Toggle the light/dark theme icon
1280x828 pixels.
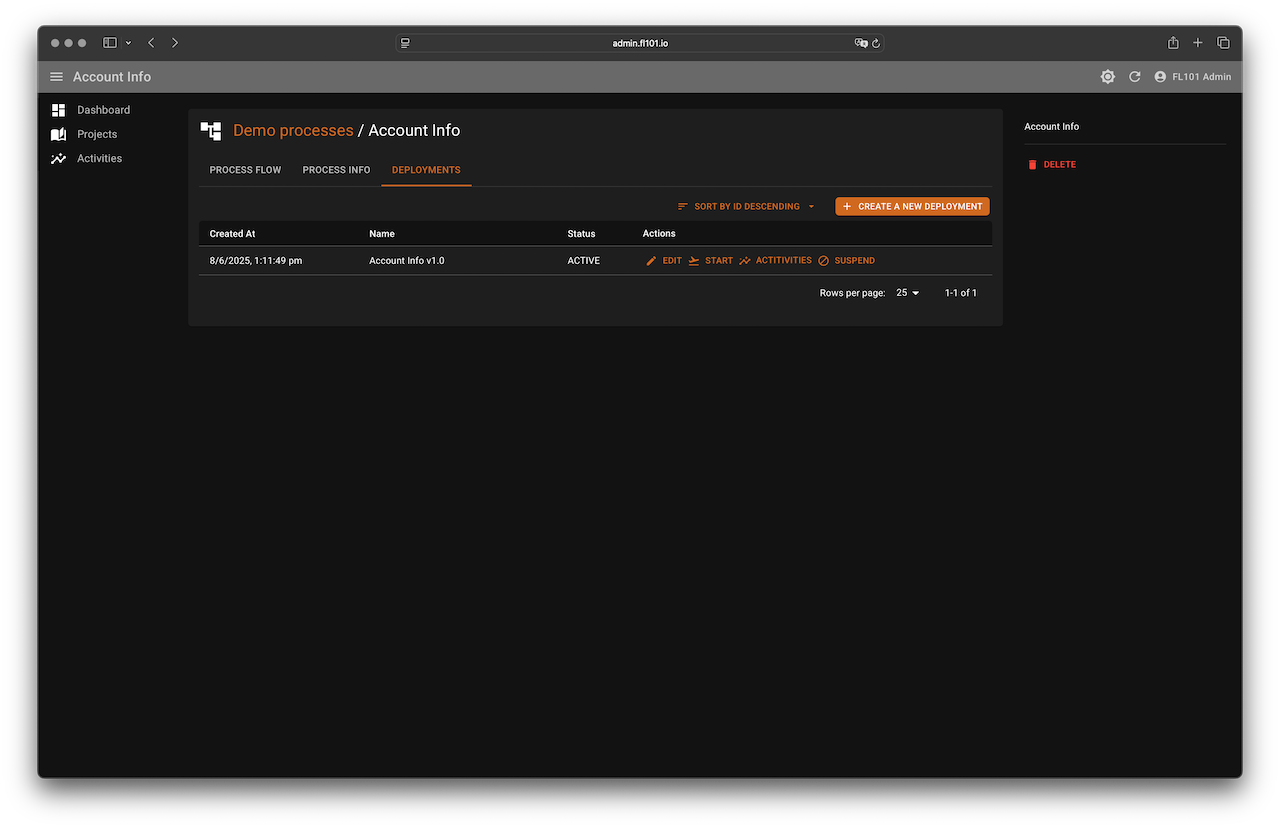(x=1108, y=77)
